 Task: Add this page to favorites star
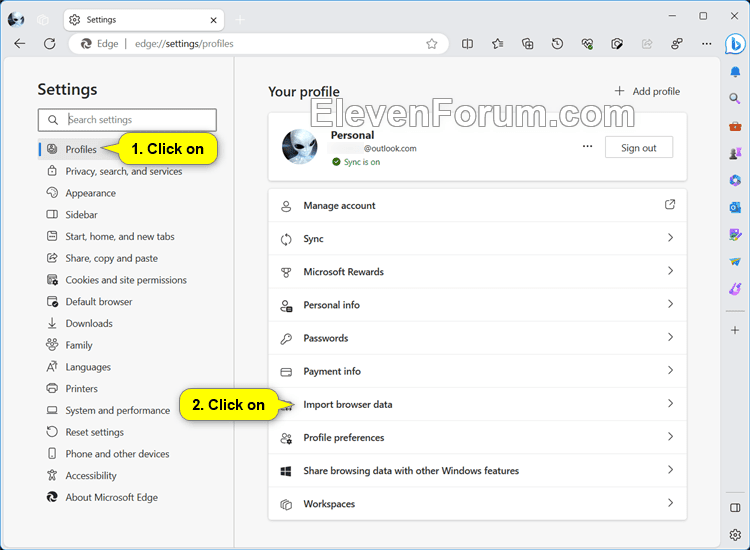click(x=431, y=44)
